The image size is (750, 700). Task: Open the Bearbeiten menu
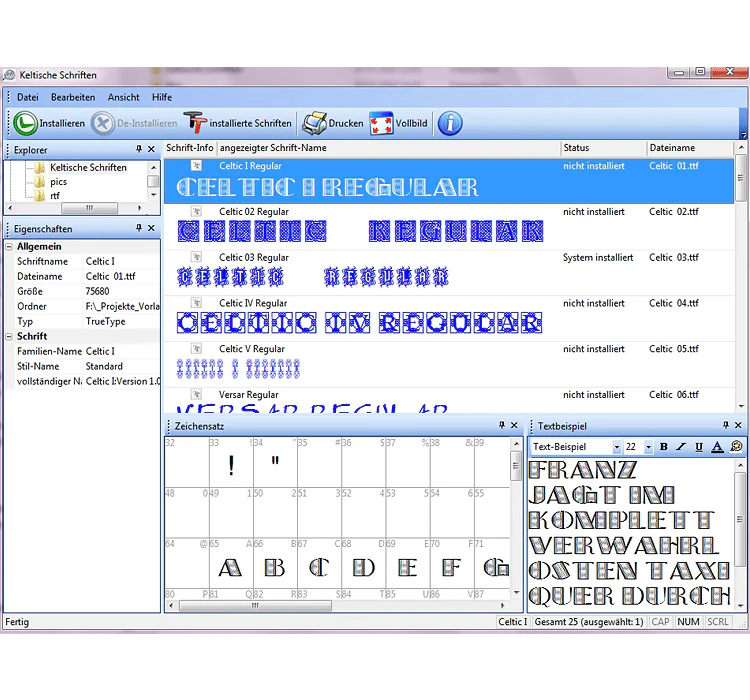point(73,97)
